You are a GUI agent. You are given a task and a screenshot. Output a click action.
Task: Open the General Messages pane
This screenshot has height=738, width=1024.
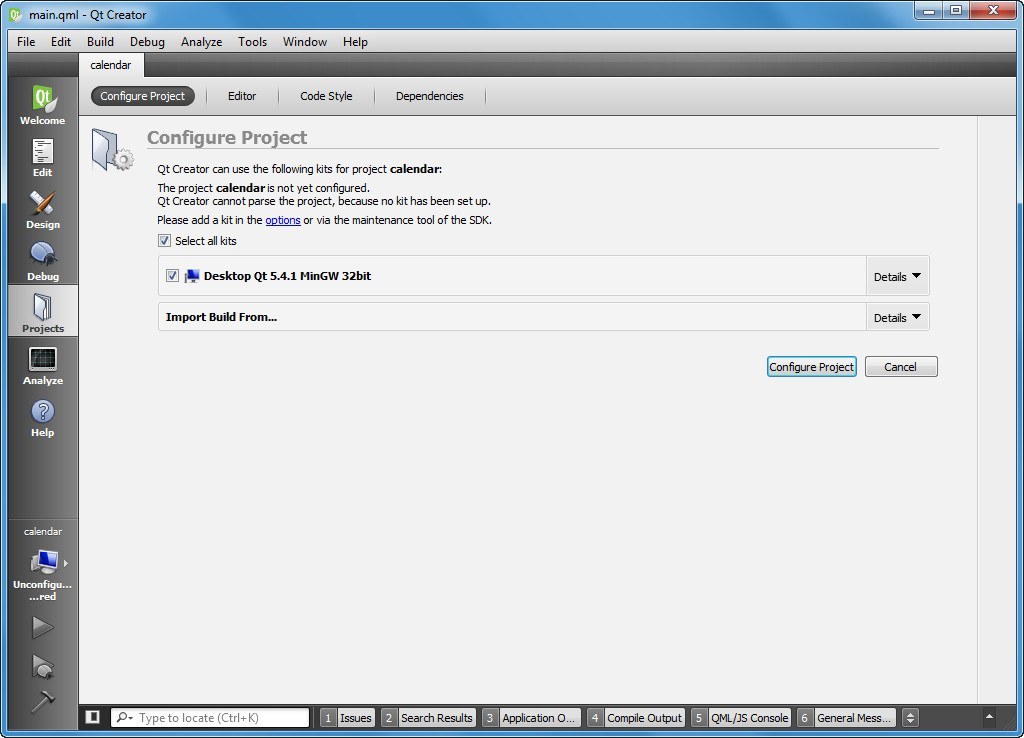coord(846,718)
